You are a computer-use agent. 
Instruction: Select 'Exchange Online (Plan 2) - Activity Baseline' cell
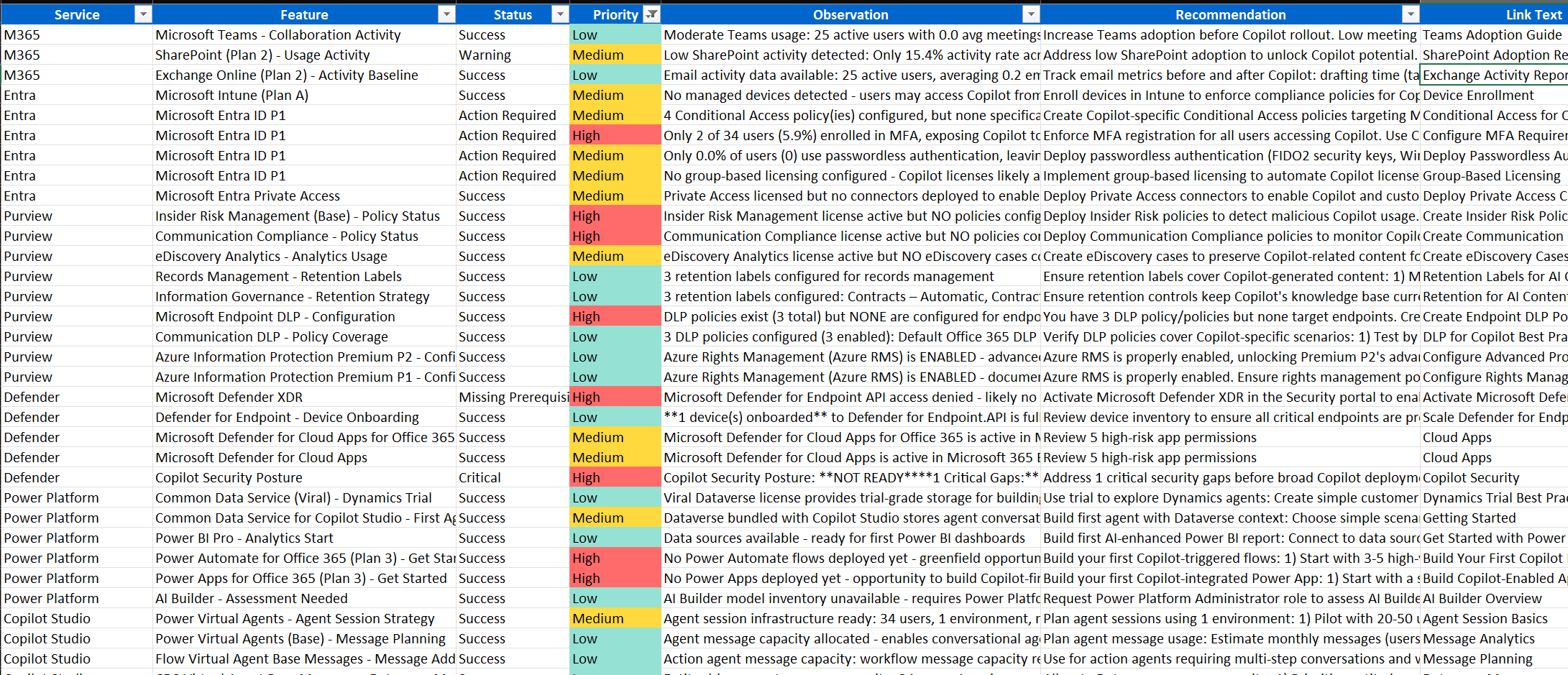click(304, 75)
